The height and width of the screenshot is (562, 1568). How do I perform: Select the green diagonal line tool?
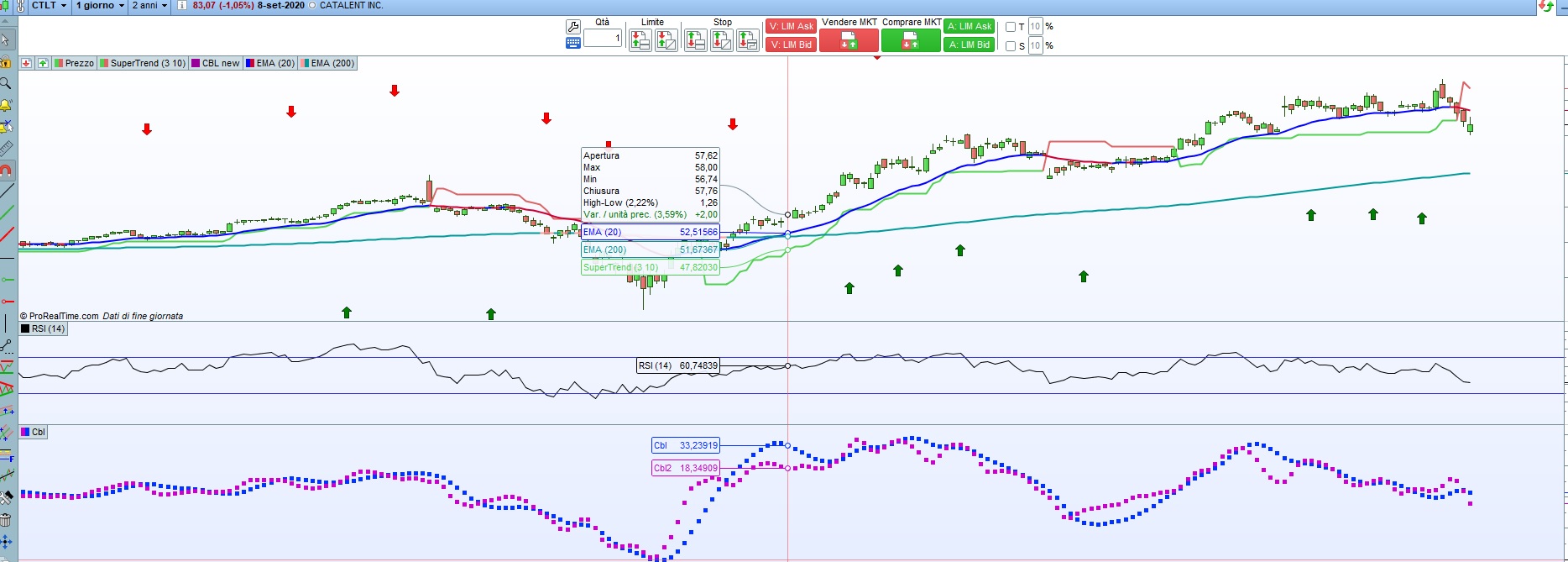point(6,213)
